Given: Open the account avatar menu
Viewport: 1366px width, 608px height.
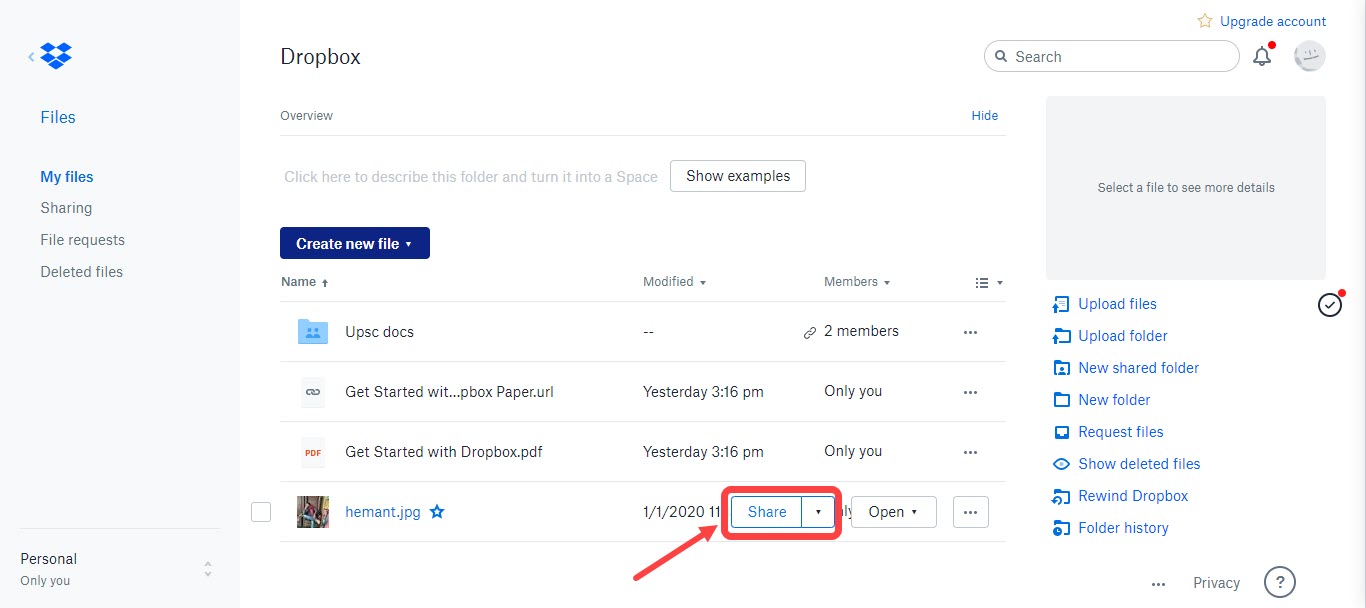Looking at the screenshot, I should (1309, 56).
